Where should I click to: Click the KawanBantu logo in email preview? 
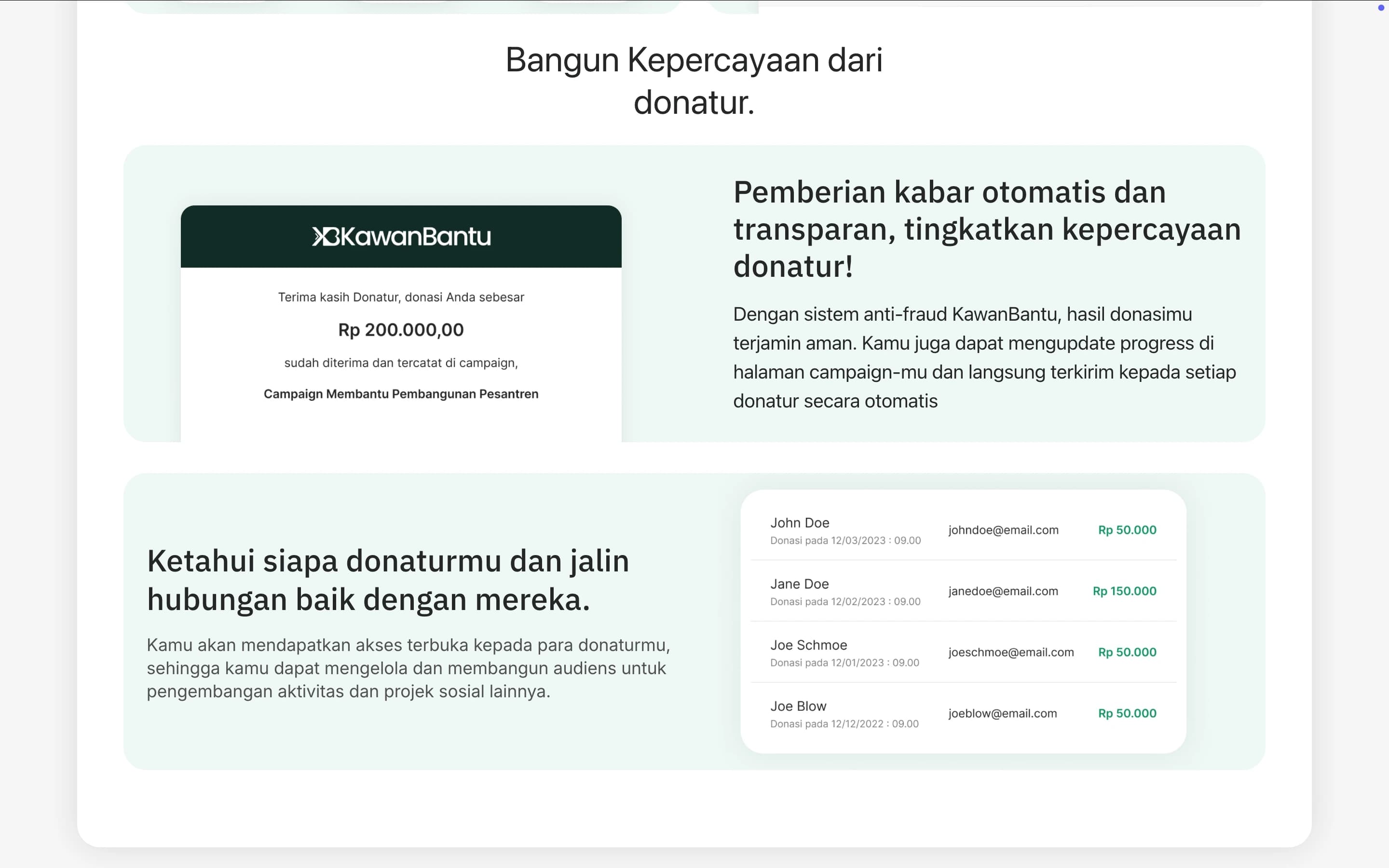click(x=401, y=236)
